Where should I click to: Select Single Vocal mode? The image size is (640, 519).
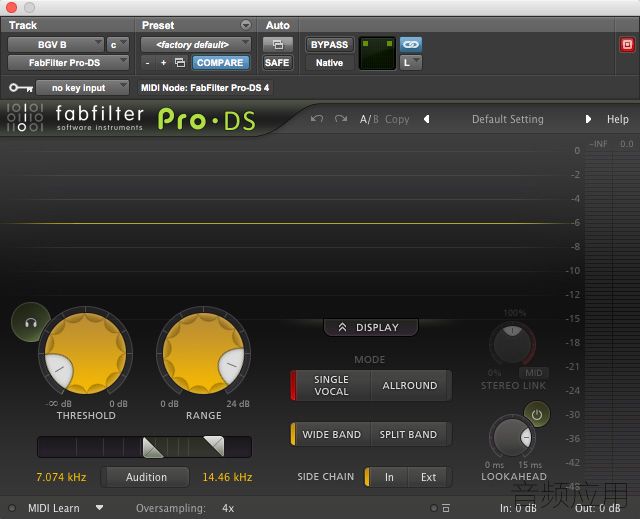coord(331,385)
